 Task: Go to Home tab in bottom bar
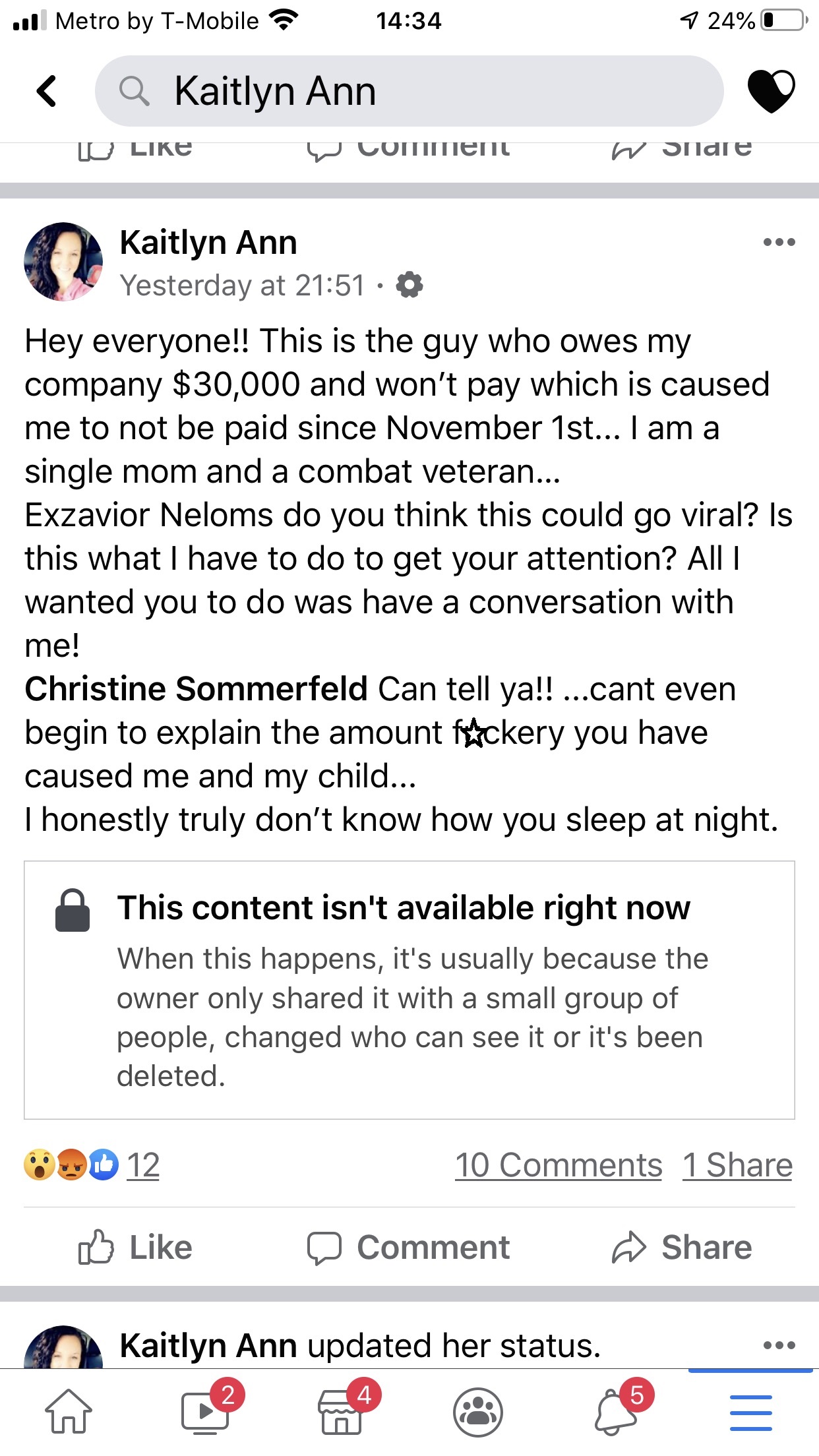click(69, 1411)
